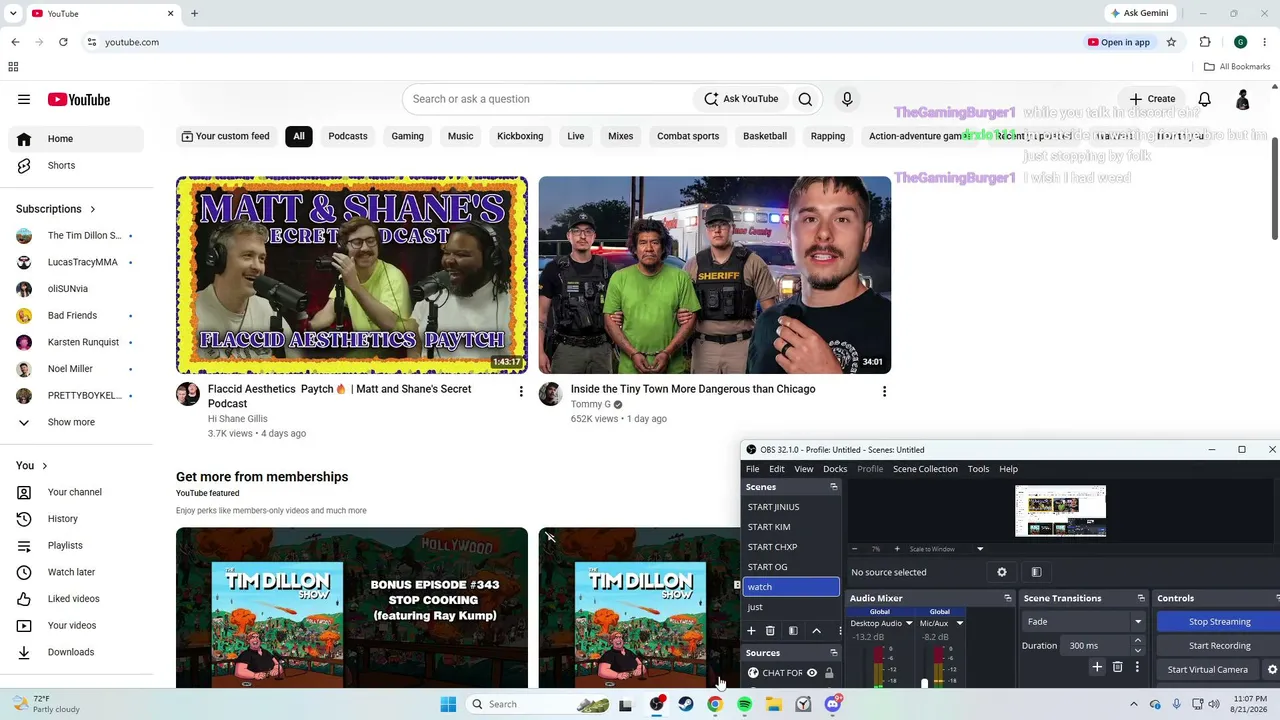The image size is (1280, 720).
Task: Go to the YouTube logo home link
Action: (78, 99)
